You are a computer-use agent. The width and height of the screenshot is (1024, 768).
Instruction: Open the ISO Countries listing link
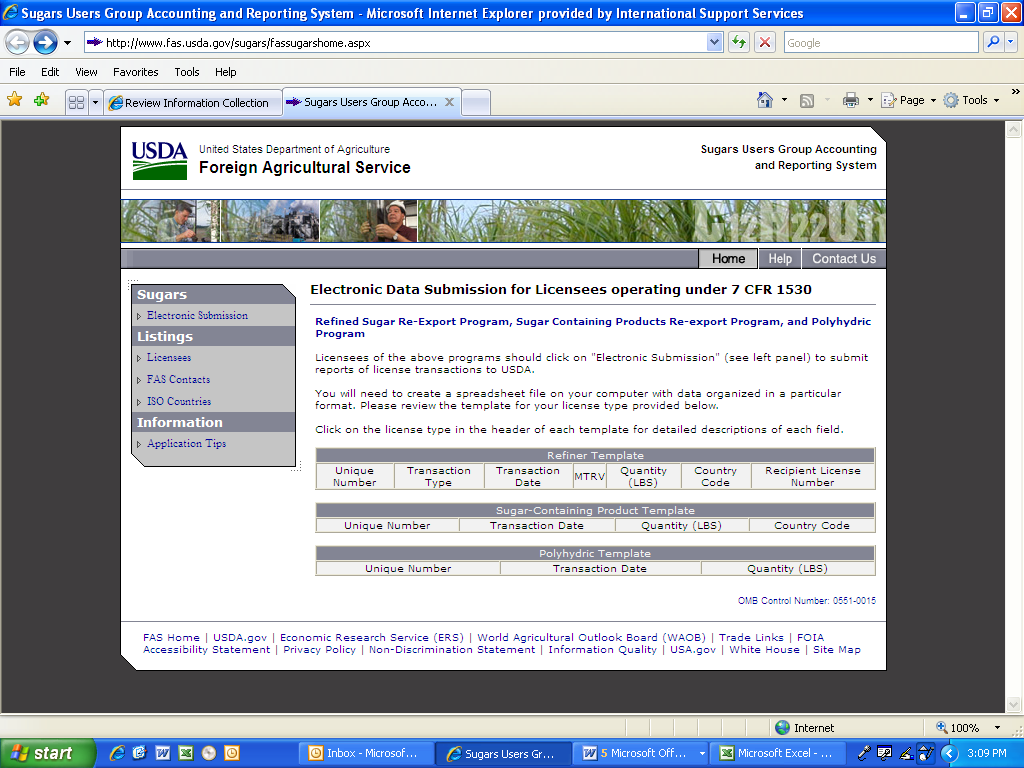pos(179,402)
